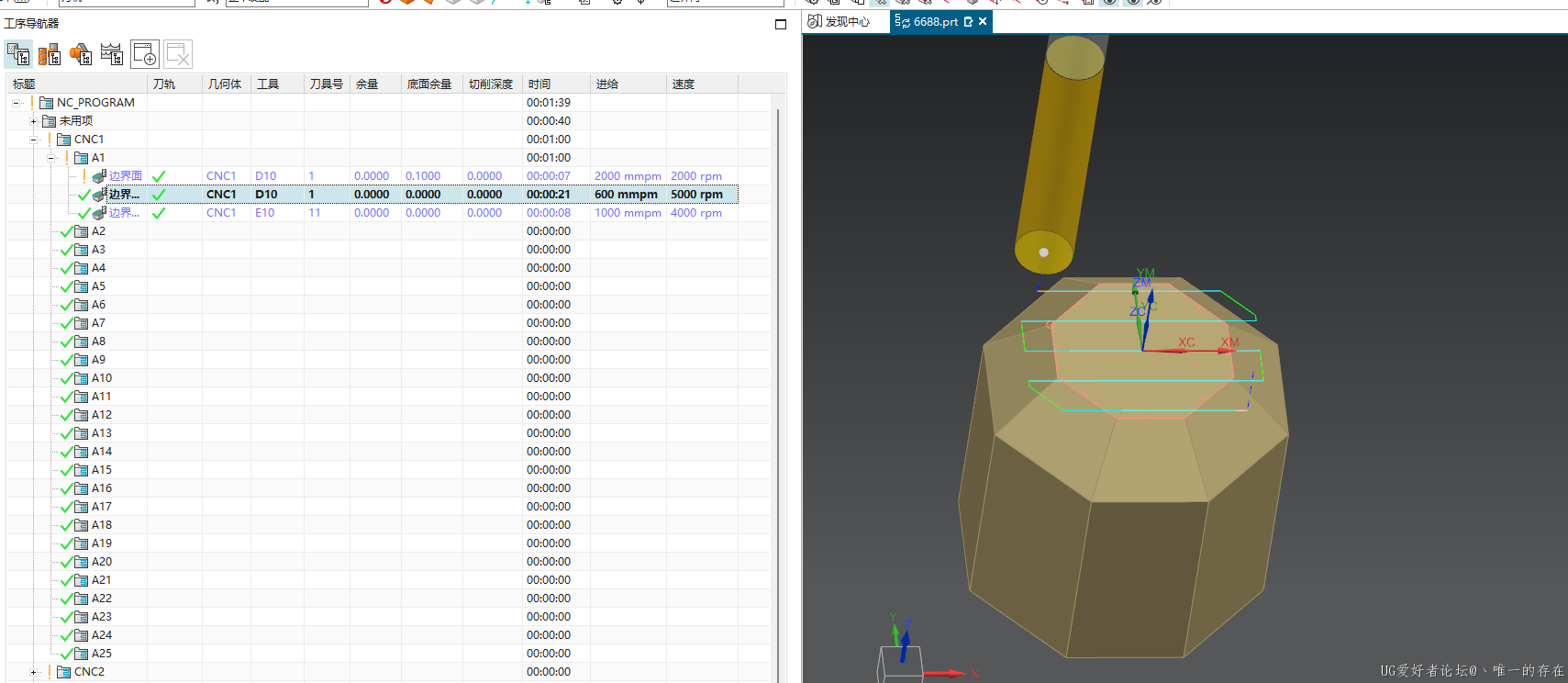Click the 未用项 folder icon
The width and height of the screenshot is (1568, 683).
tap(50, 121)
